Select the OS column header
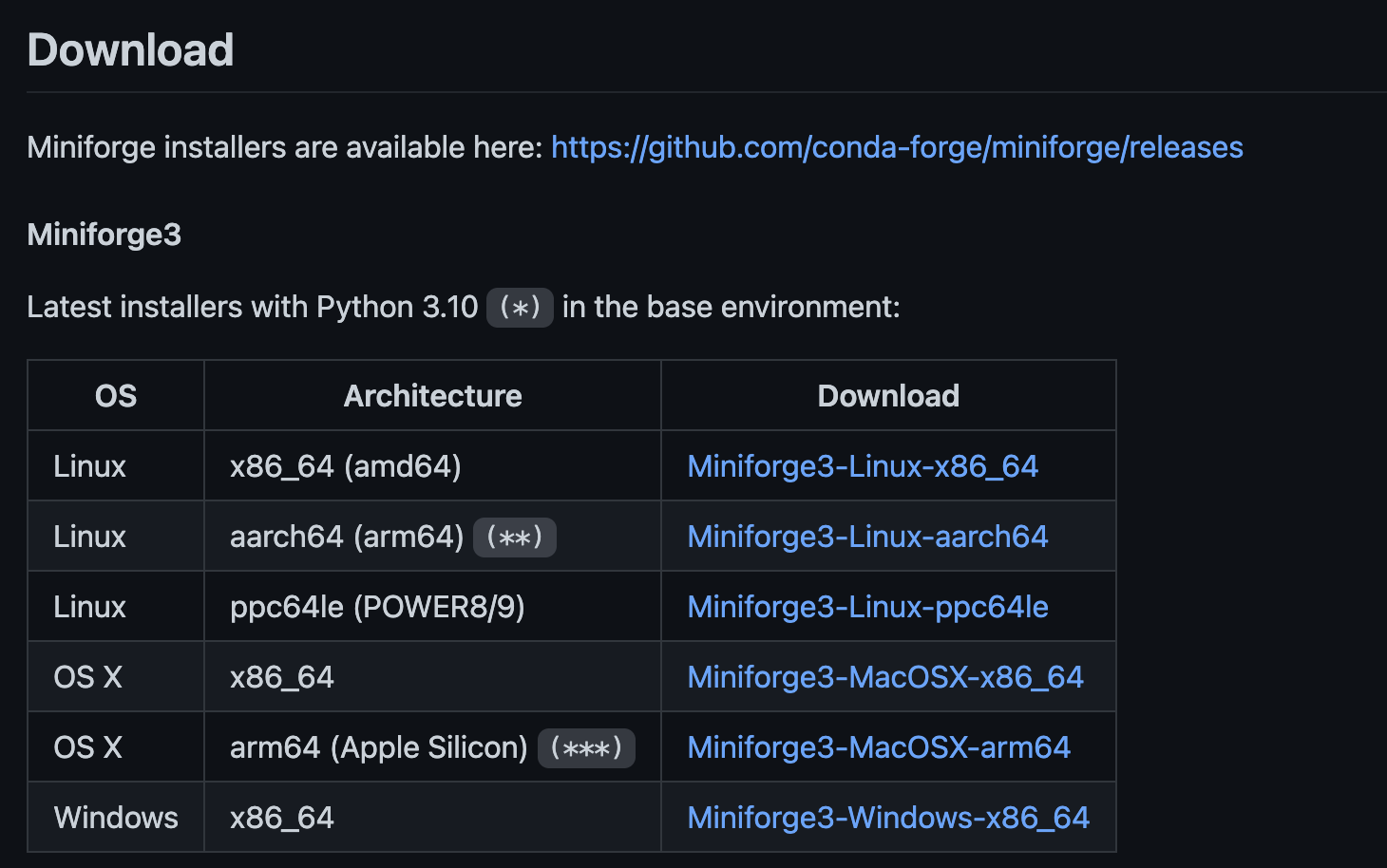1387x868 pixels. coord(116,396)
